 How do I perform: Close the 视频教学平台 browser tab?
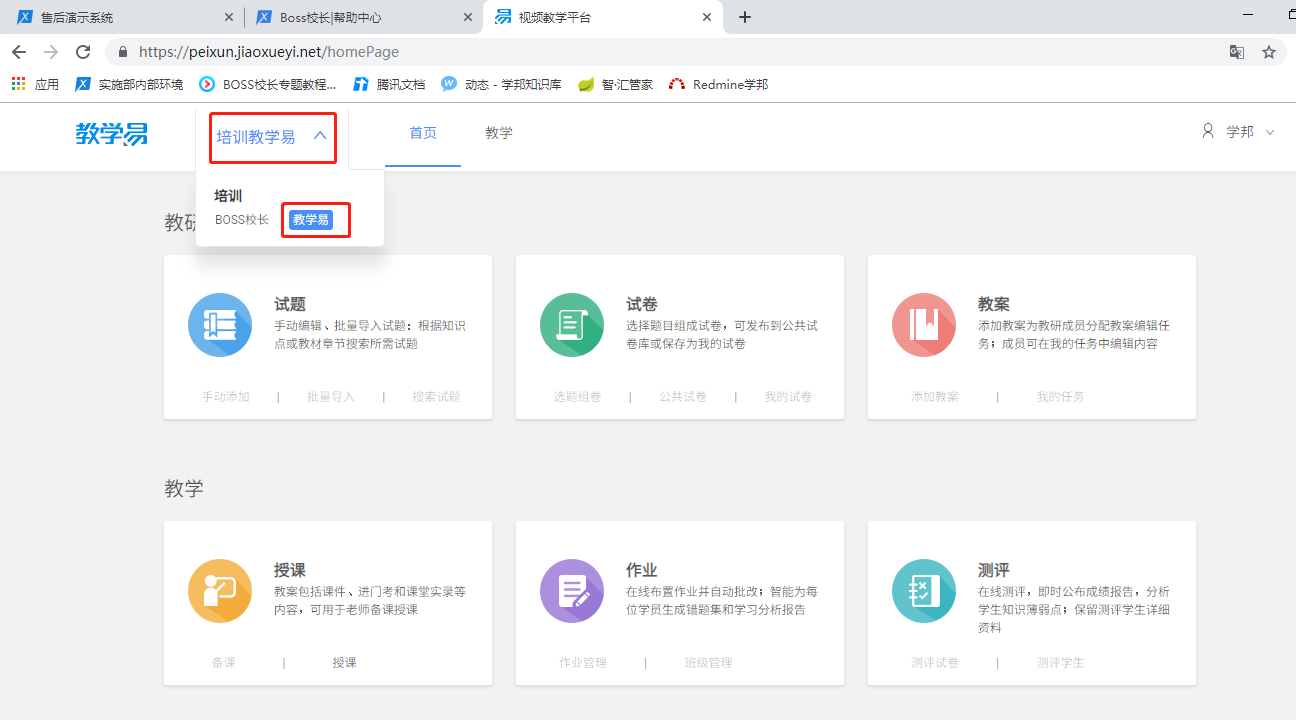[x=707, y=18]
